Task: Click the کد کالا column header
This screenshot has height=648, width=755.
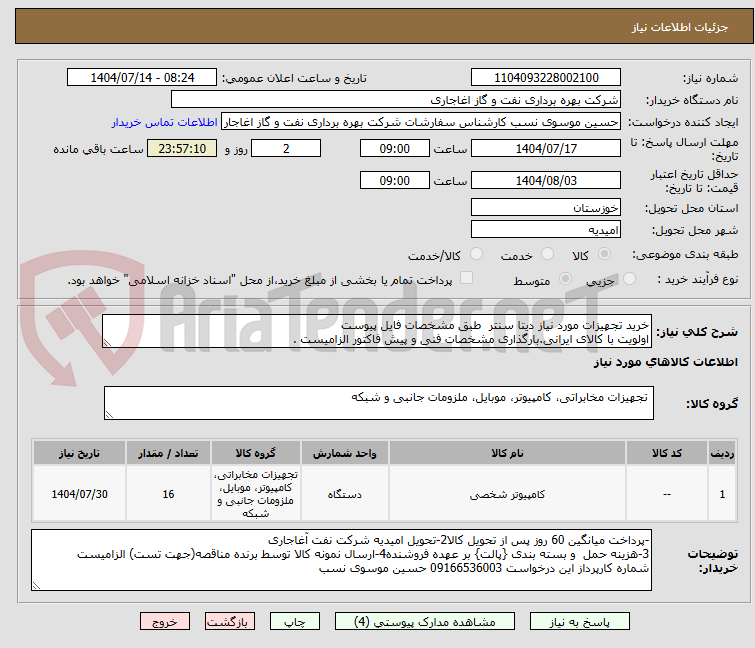Action: point(667,453)
